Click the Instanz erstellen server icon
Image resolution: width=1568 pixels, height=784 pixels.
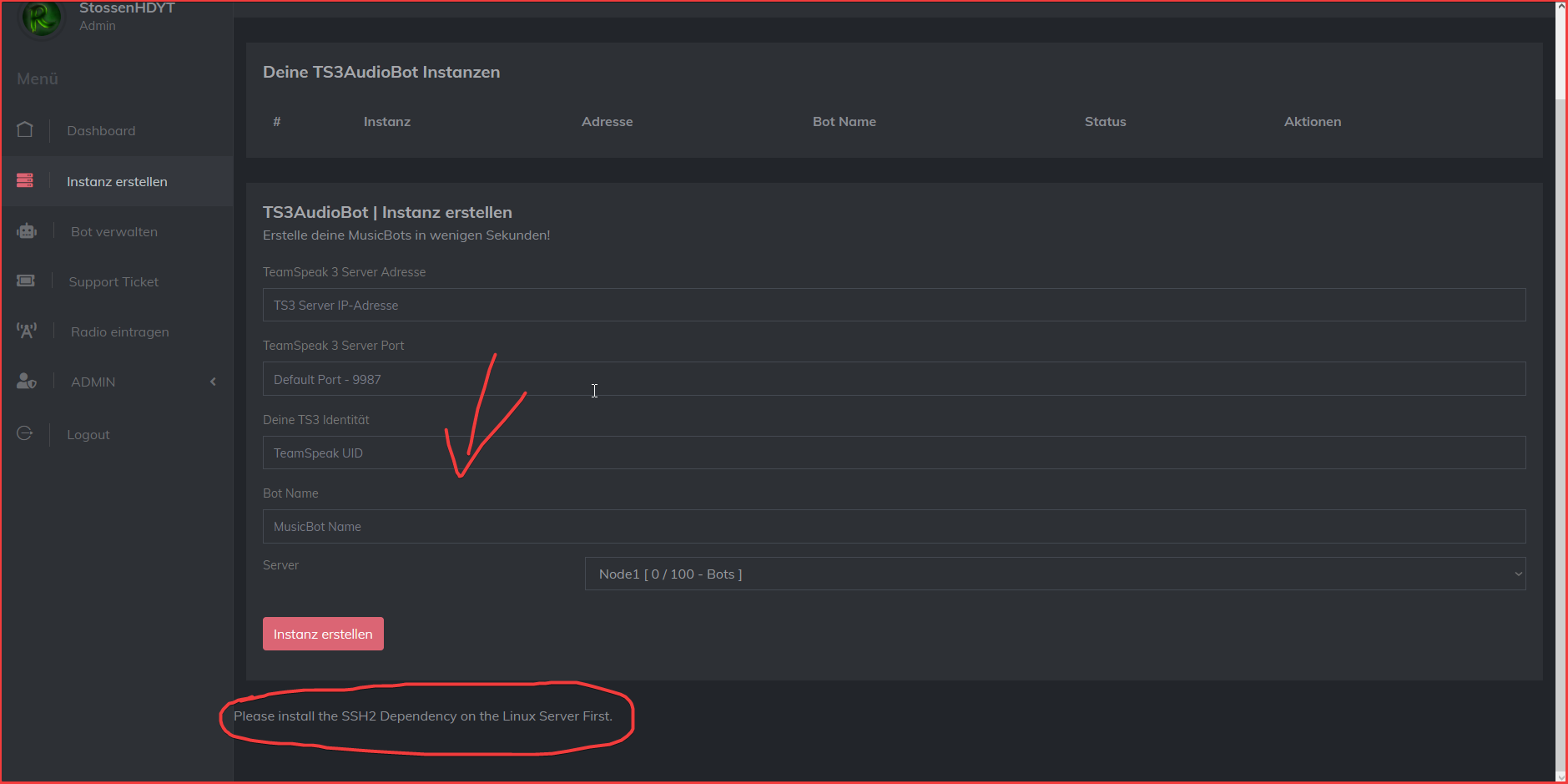click(25, 180)
